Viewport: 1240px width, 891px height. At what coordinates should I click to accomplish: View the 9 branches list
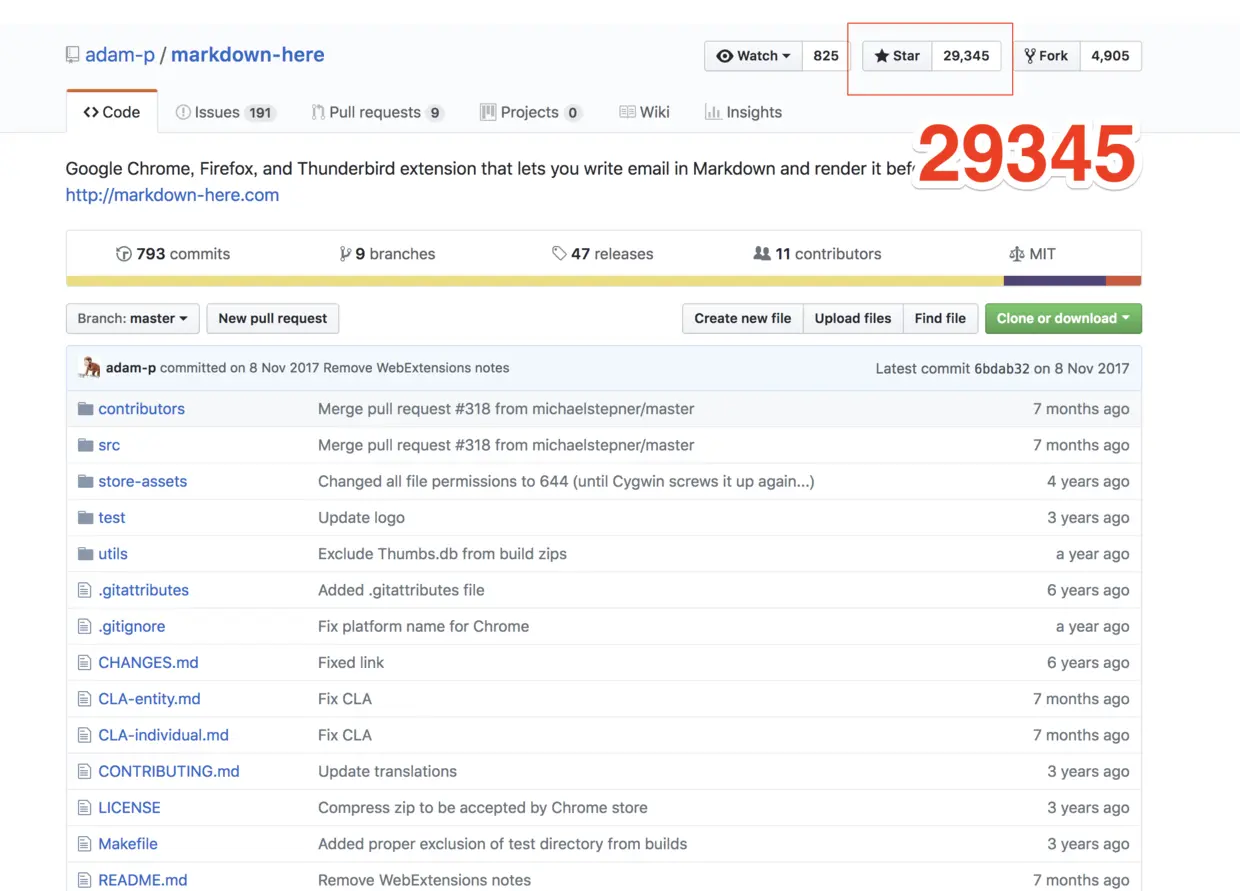387,254
